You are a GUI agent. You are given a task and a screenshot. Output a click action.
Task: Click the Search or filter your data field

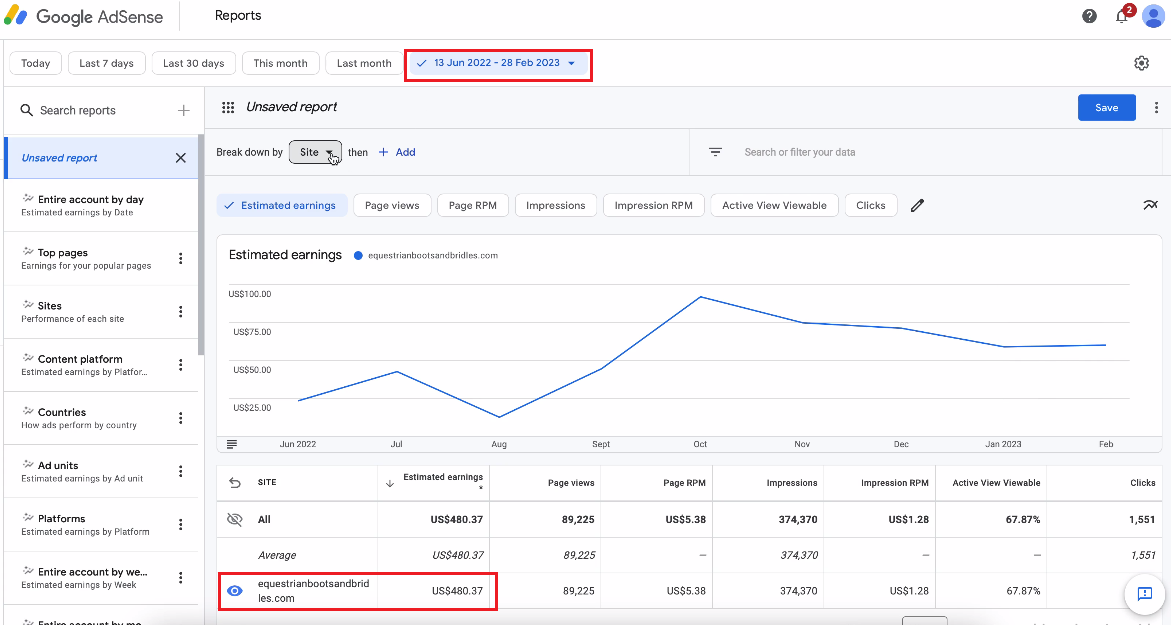800,153
